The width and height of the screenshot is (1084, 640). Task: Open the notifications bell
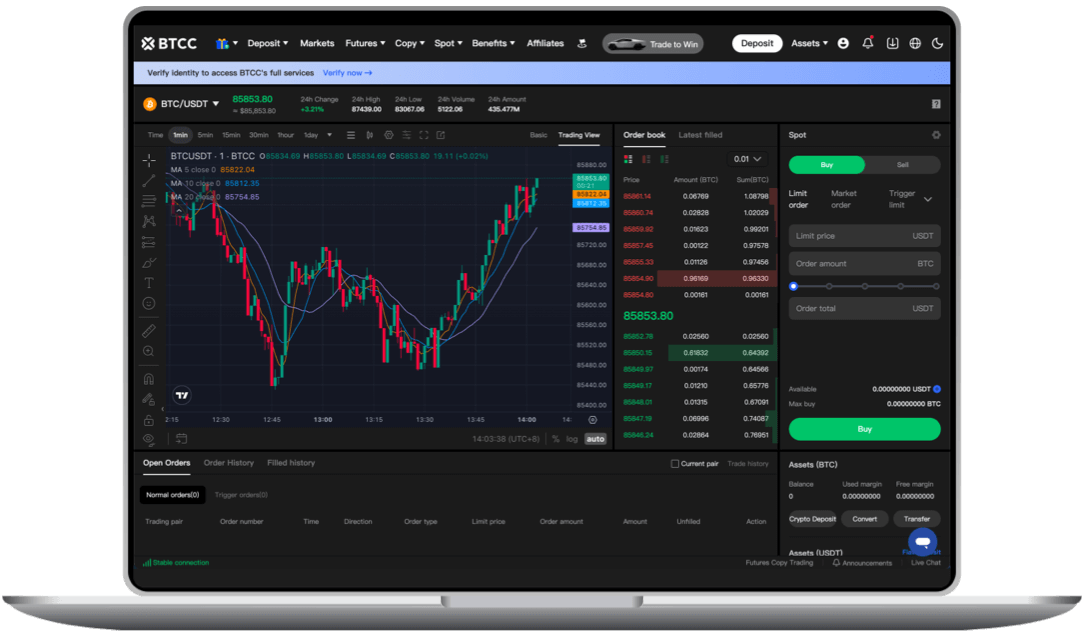(x=868, y=43)
